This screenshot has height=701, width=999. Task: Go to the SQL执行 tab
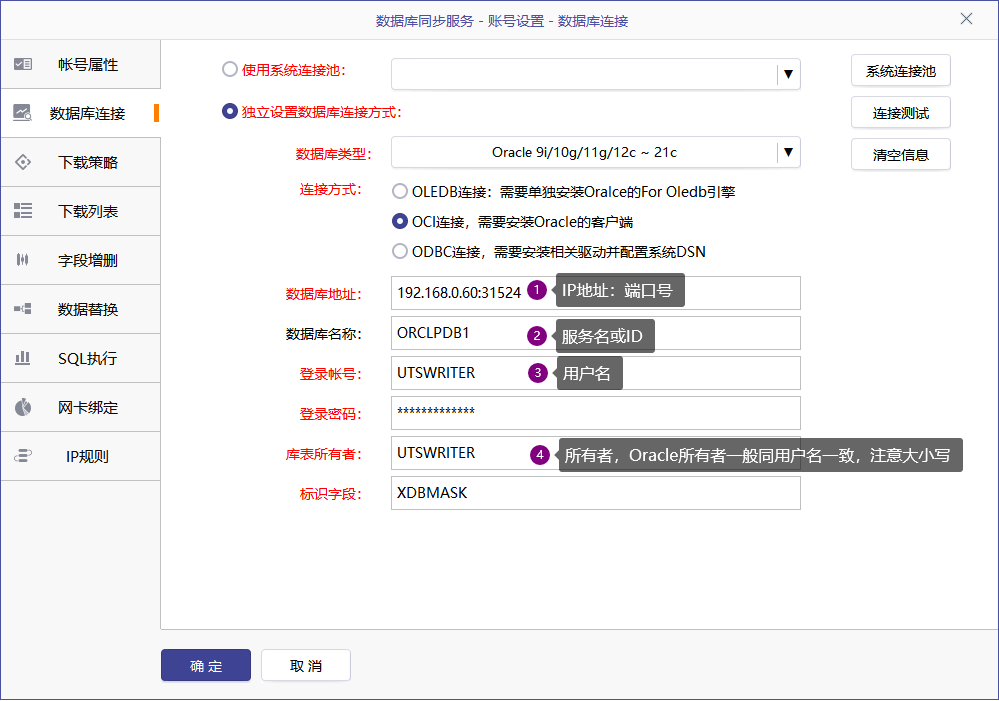tap(81, 359)
